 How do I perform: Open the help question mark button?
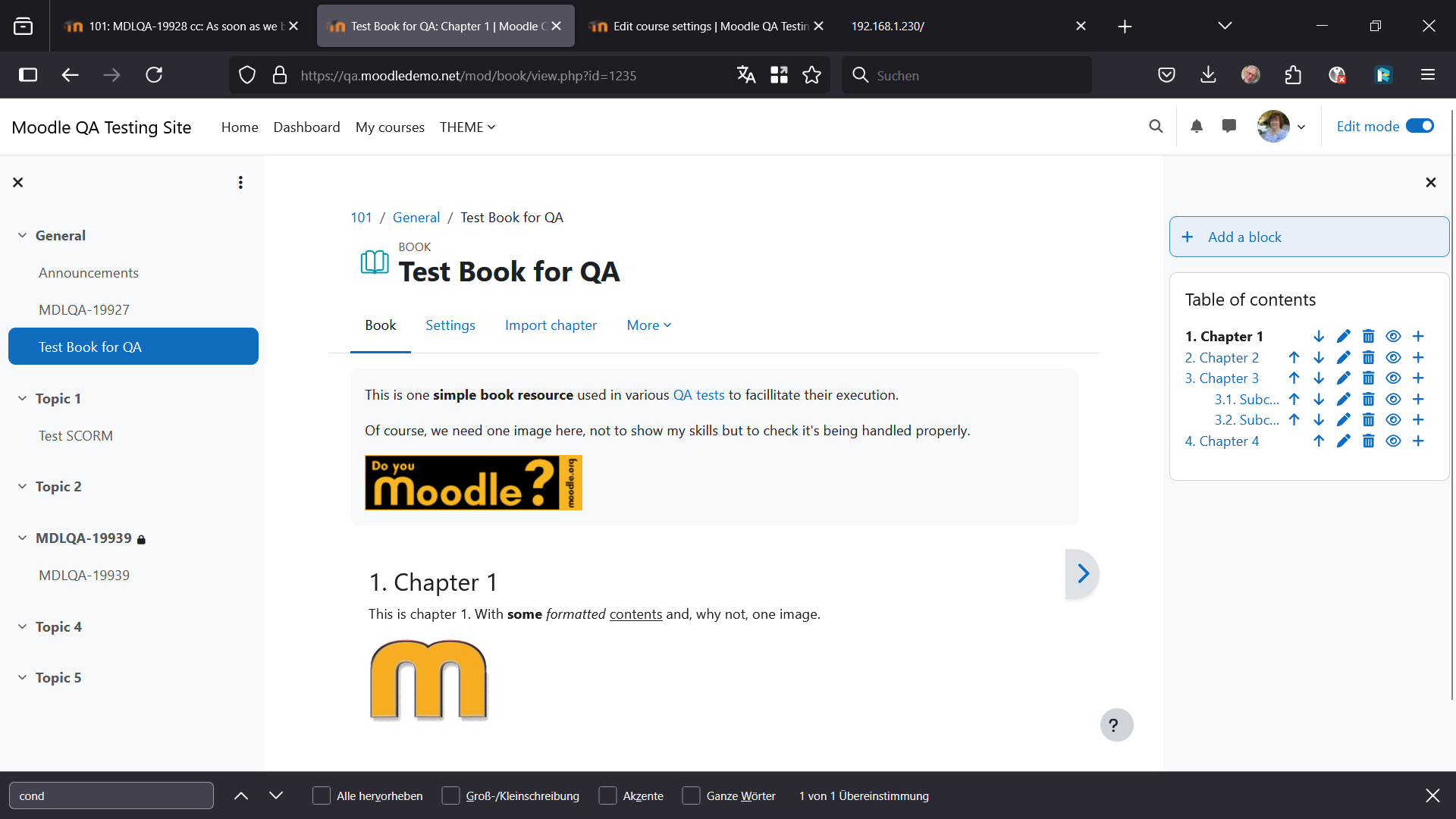point(1116,725)
